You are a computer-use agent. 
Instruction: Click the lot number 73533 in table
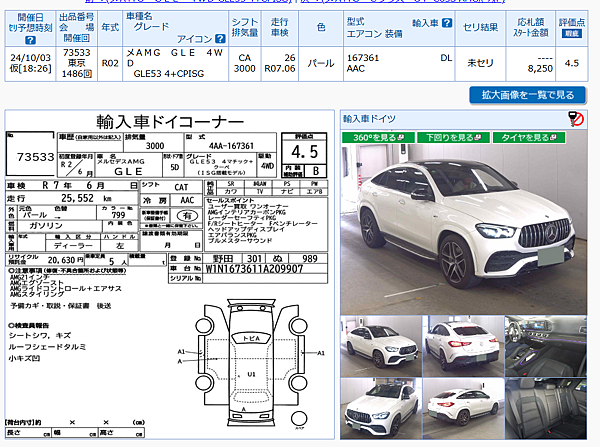77,53
